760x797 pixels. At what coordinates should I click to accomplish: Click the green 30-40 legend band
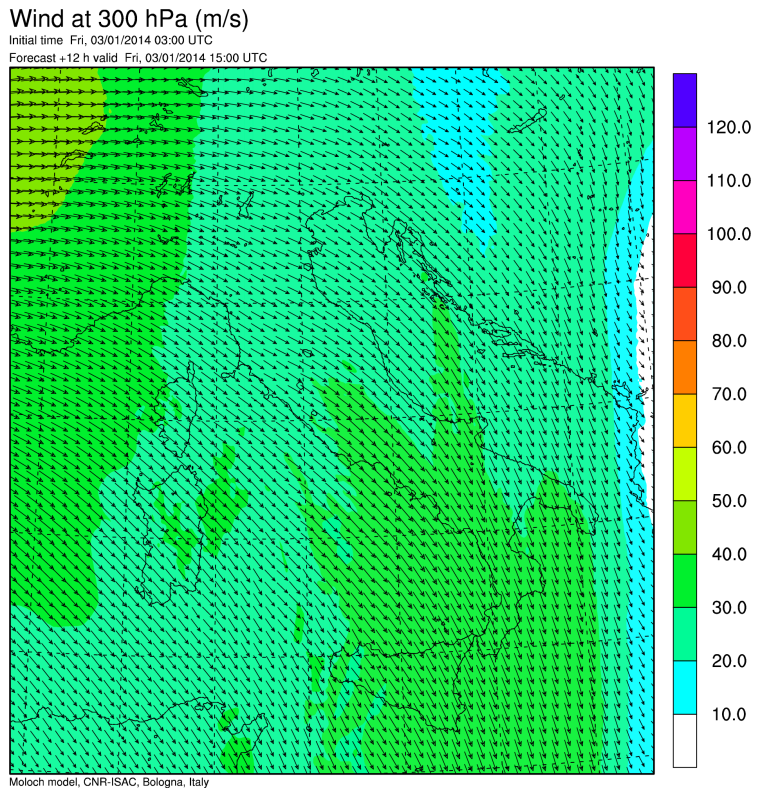[x=685, y=580]
